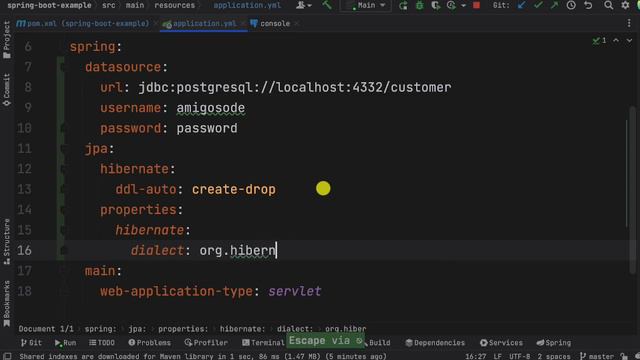640x360 pixels.
Task: Click the 16:27 cursor position indicator
Action: pyautogui.click(x=476, y=356)
